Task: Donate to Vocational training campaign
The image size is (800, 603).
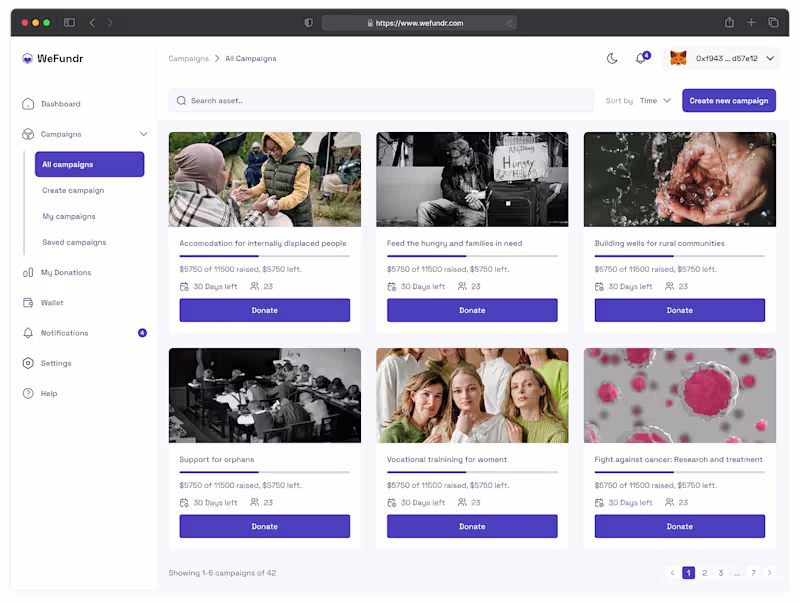Action: point(472,526)
